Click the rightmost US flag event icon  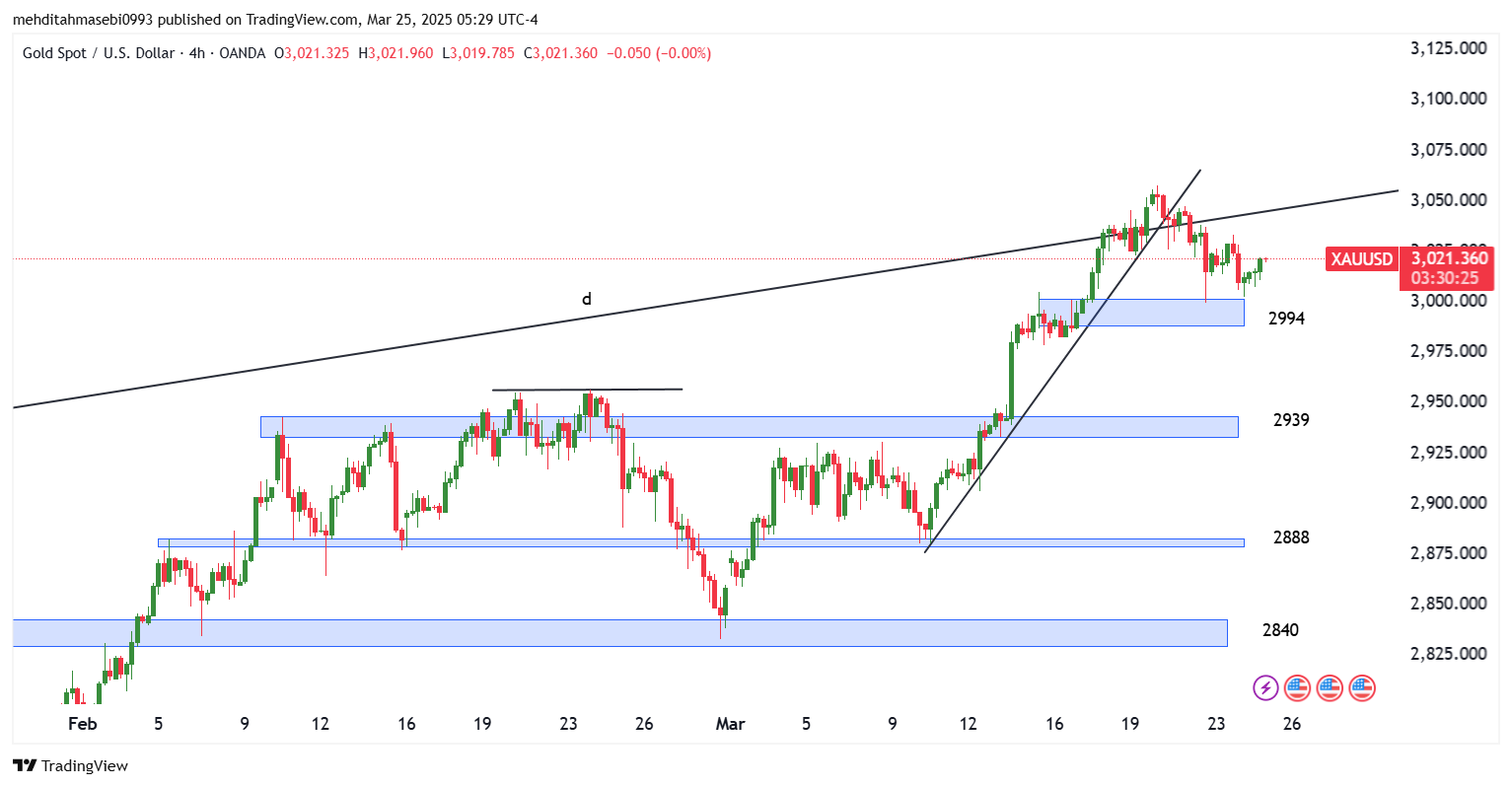(1362, 687)
